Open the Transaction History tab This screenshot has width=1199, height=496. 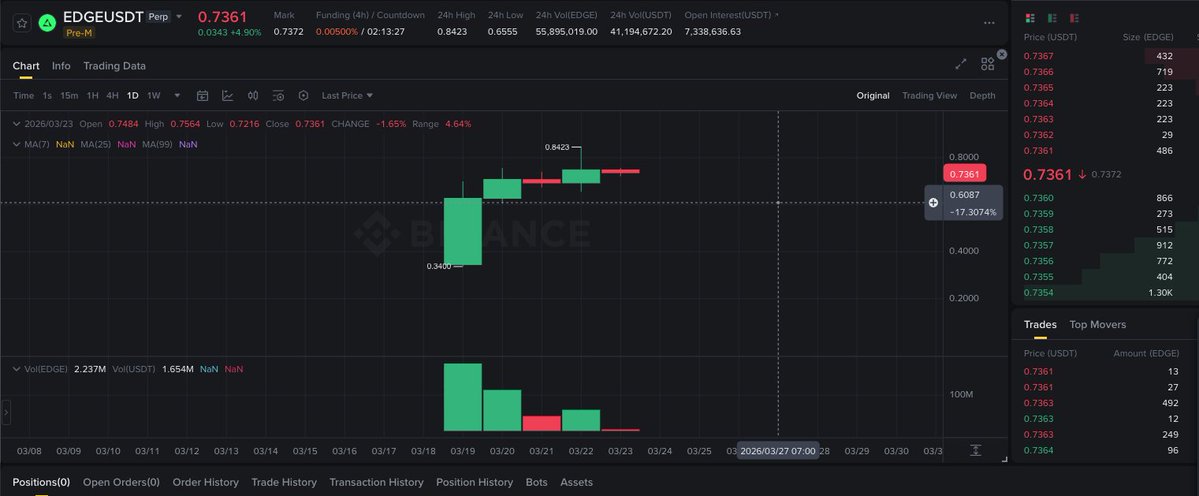(x=376, y=482)
